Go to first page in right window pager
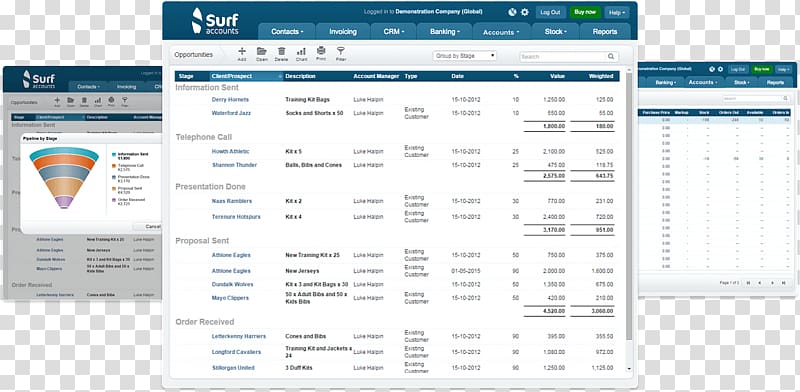 pos(748,282)
